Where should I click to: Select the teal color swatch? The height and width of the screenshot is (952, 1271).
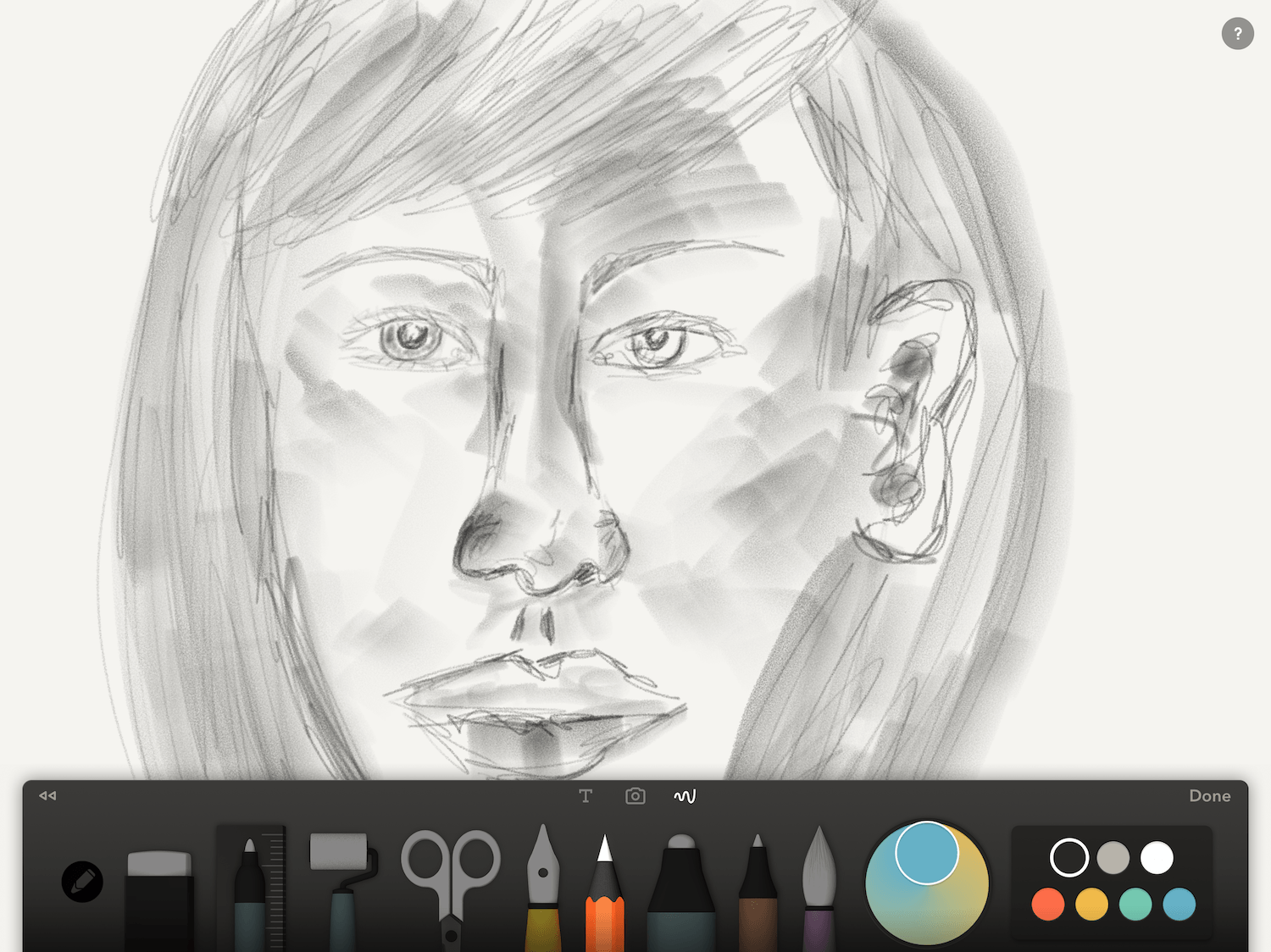1134,905
